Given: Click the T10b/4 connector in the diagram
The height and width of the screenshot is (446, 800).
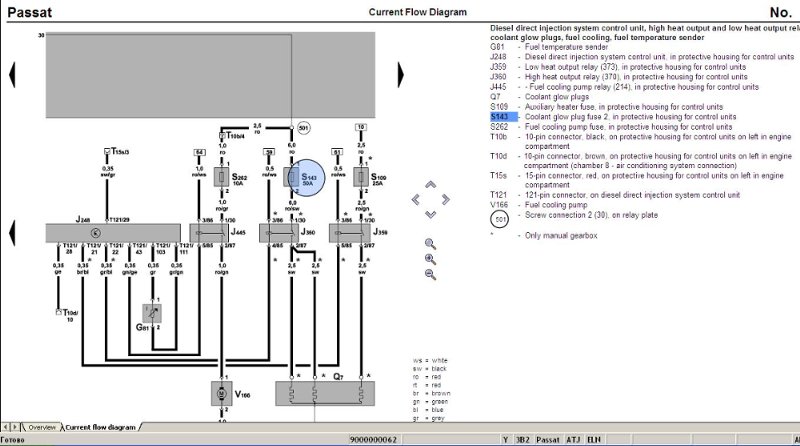Looking at the screenshot, I should (232, 136).
